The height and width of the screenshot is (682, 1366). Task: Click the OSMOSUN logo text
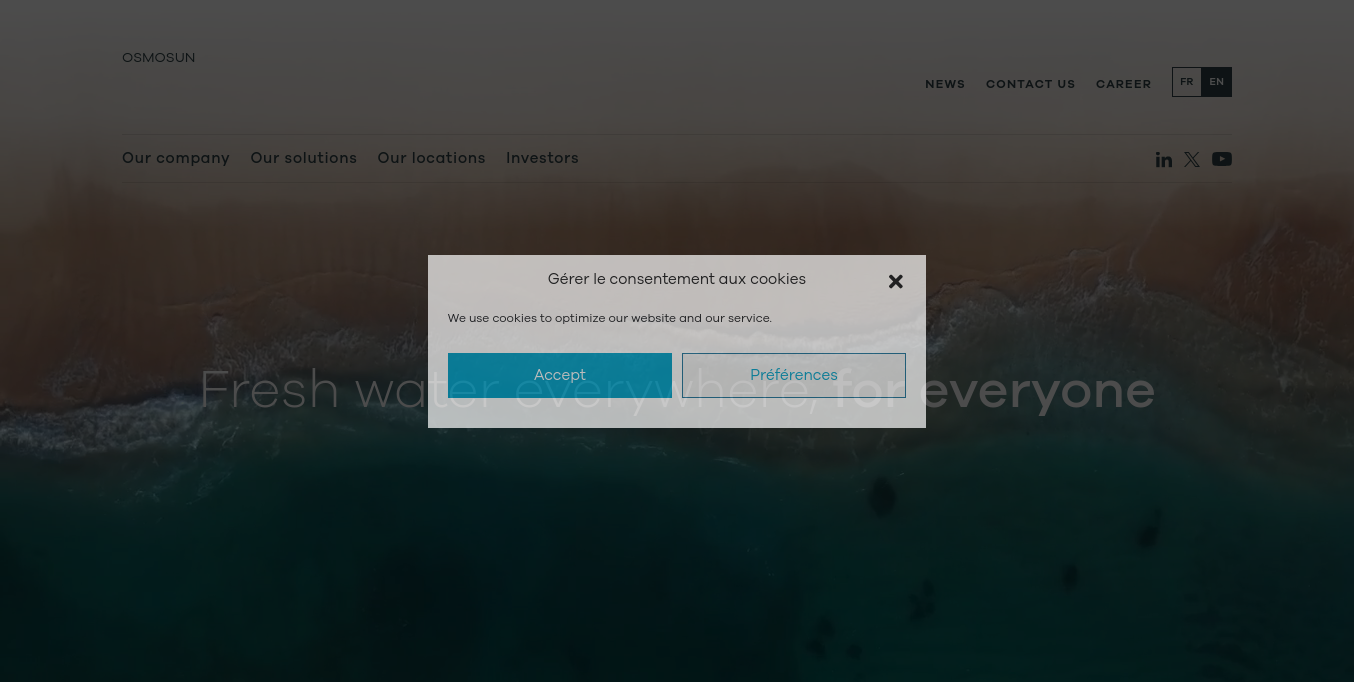pos(159,58)
